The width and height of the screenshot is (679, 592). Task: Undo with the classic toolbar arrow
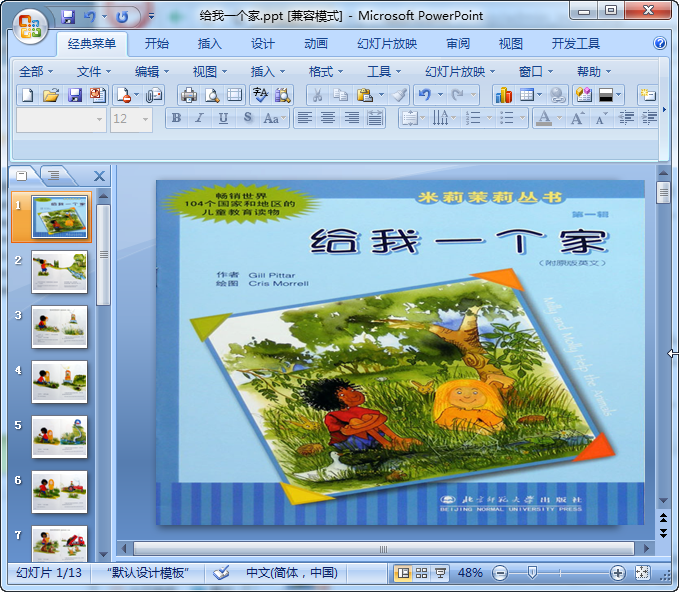coord(425,95)
